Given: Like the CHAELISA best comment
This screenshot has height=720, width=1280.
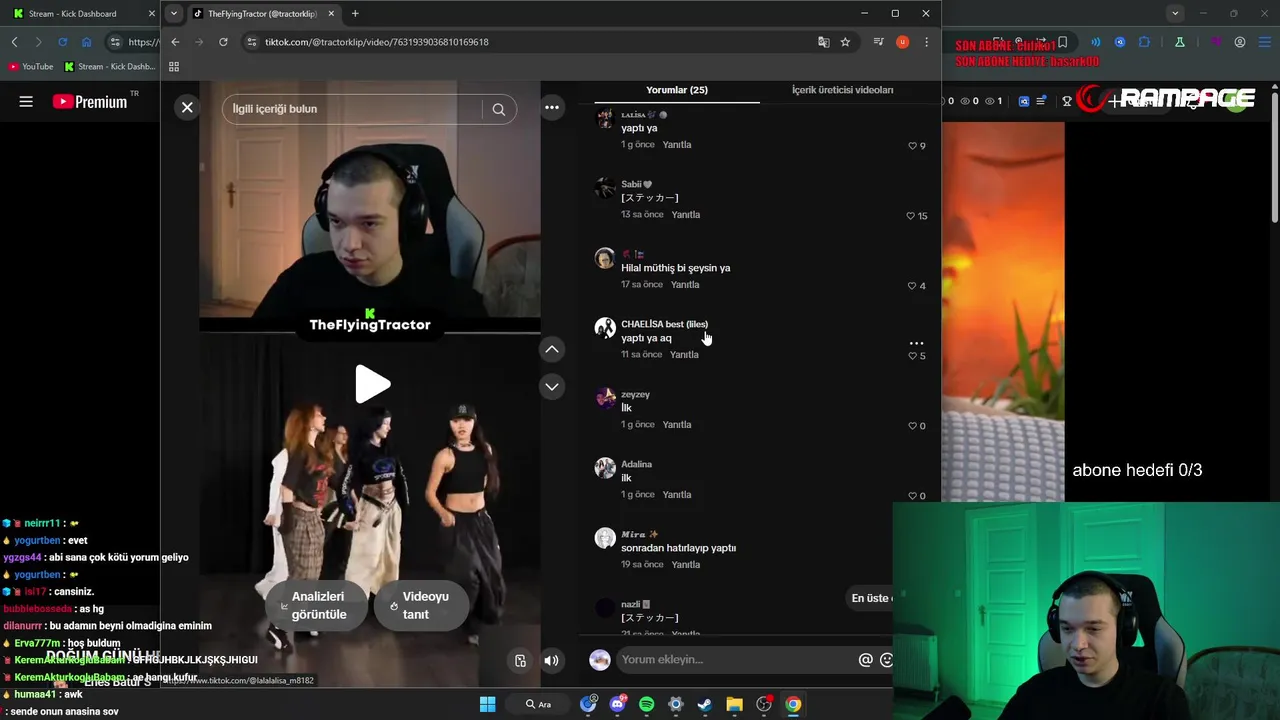Looking at the screenshot, I should coord(912,356).
